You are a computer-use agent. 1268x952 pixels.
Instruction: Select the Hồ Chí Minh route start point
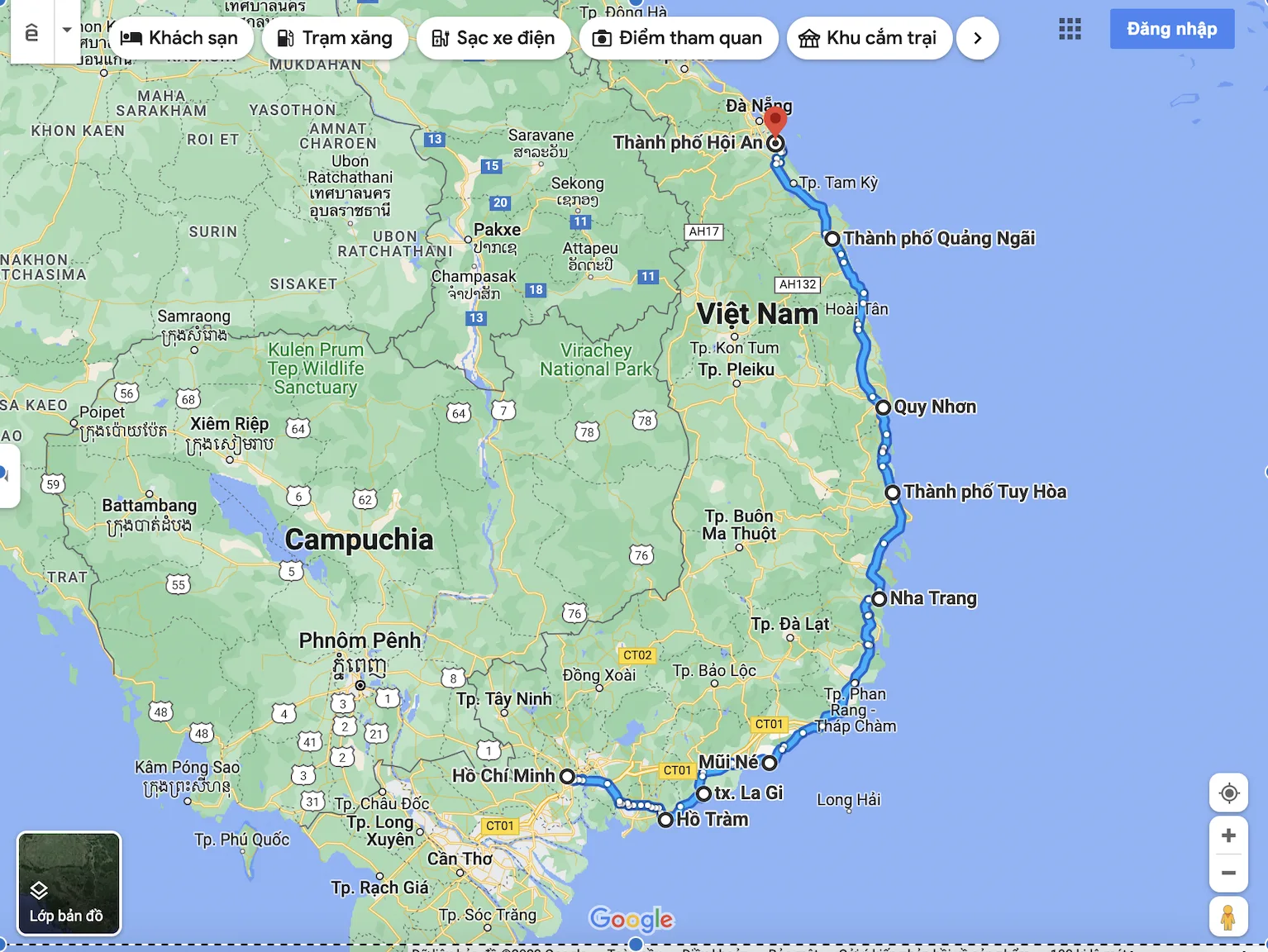coord(567,776)
